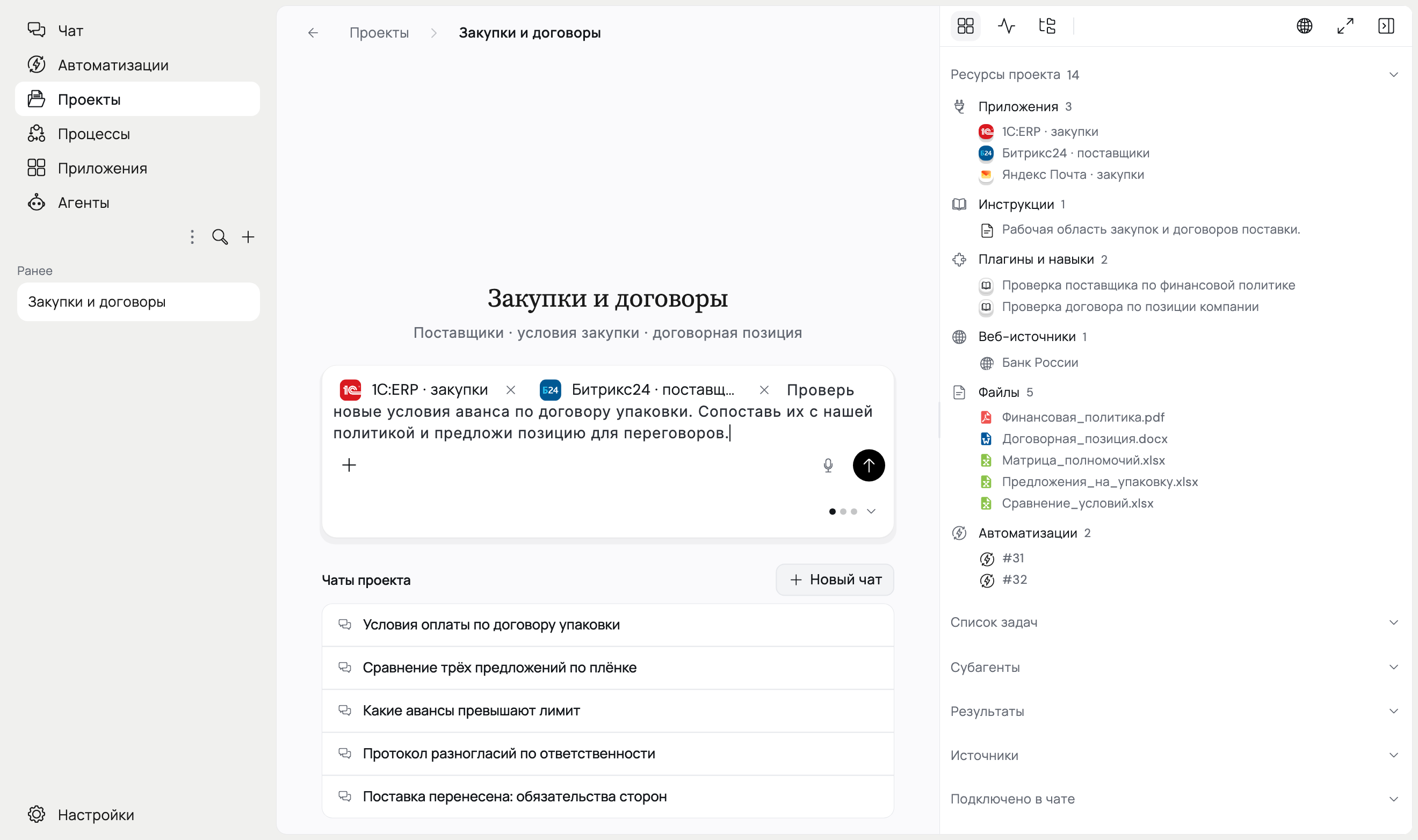Open Агенты in the sidebar
The image size is (1418, 840).
[137, 202]
